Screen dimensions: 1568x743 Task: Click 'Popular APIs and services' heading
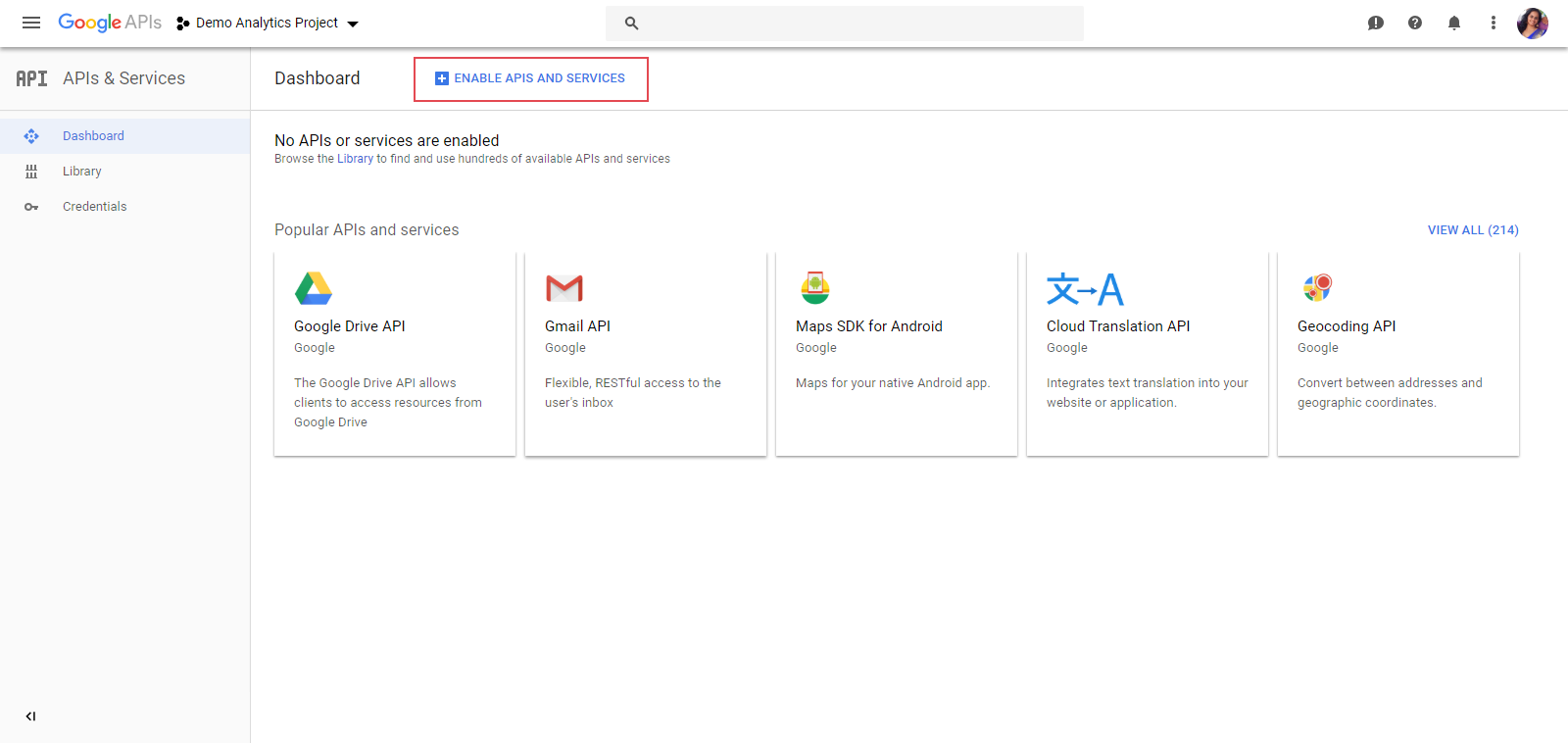(367, 230)
